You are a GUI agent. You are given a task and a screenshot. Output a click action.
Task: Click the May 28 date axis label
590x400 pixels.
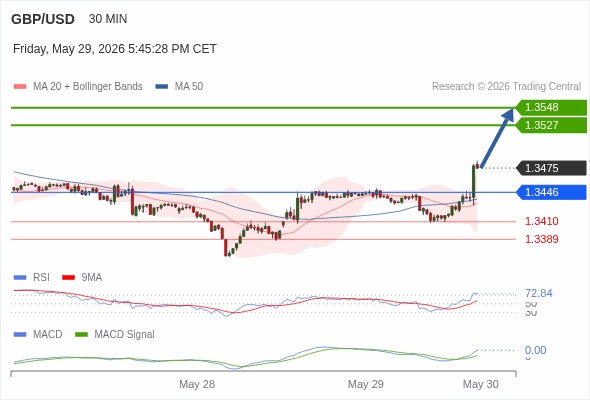(197, 384)
